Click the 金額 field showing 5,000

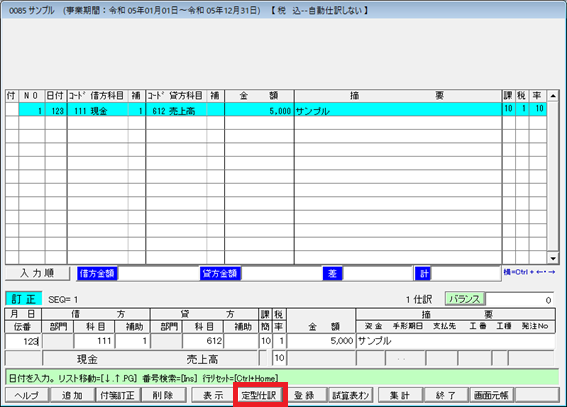(320, 341)
